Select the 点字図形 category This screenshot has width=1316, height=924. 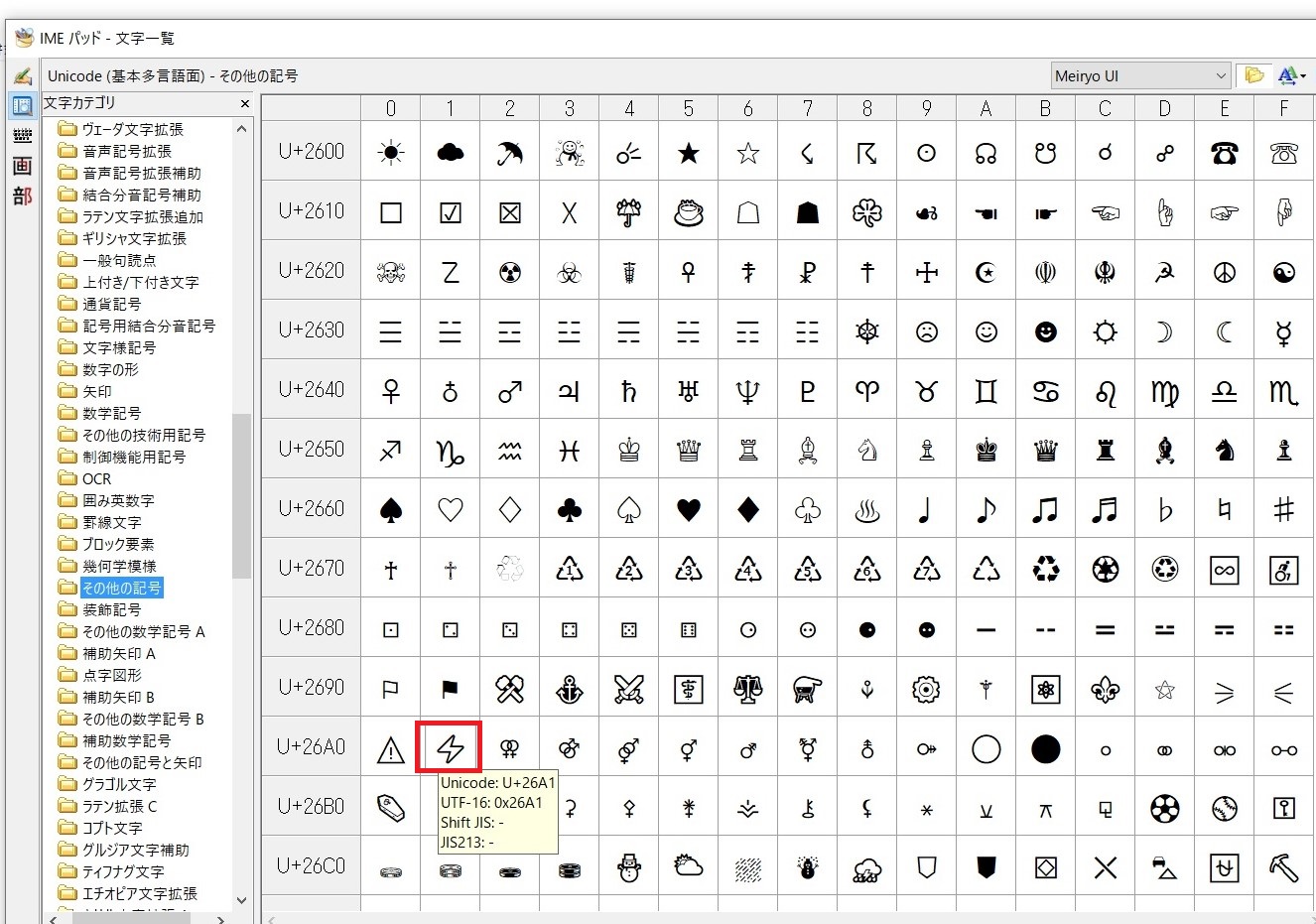point(111,675)
